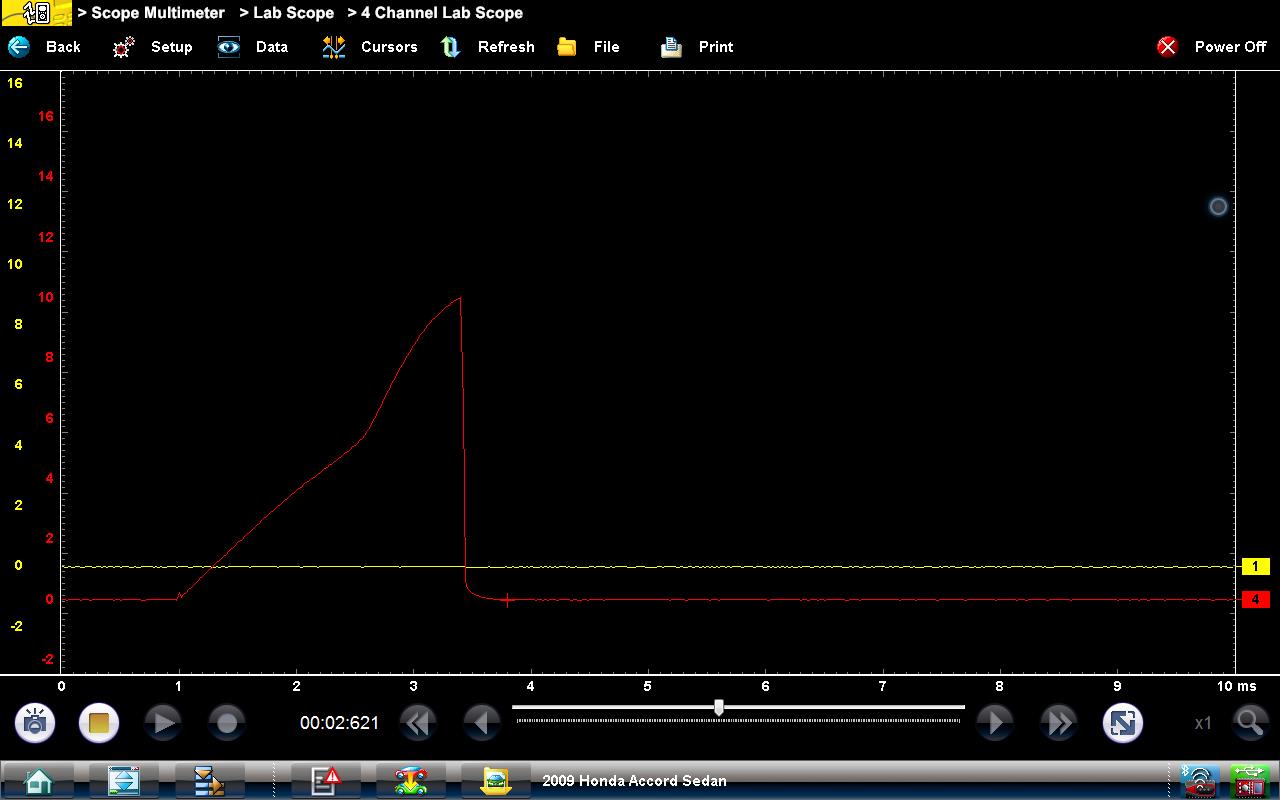Image resolution: width=1280 pixels, height=800 pixels.
Task: Click the yellow scope multimeter icon in the breadcrumb
Action: point(36,13)
